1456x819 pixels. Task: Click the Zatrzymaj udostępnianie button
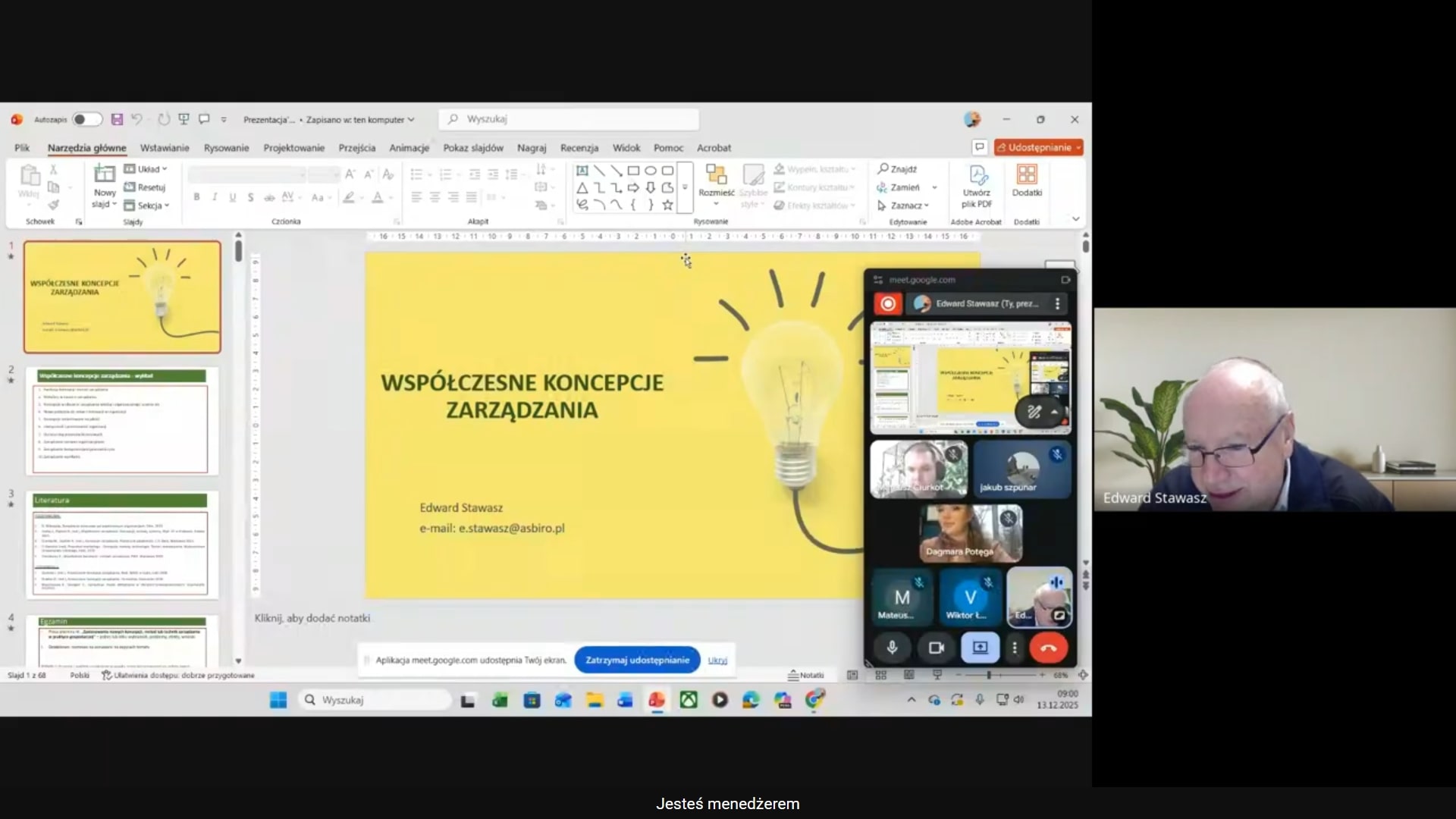point(637,660)
